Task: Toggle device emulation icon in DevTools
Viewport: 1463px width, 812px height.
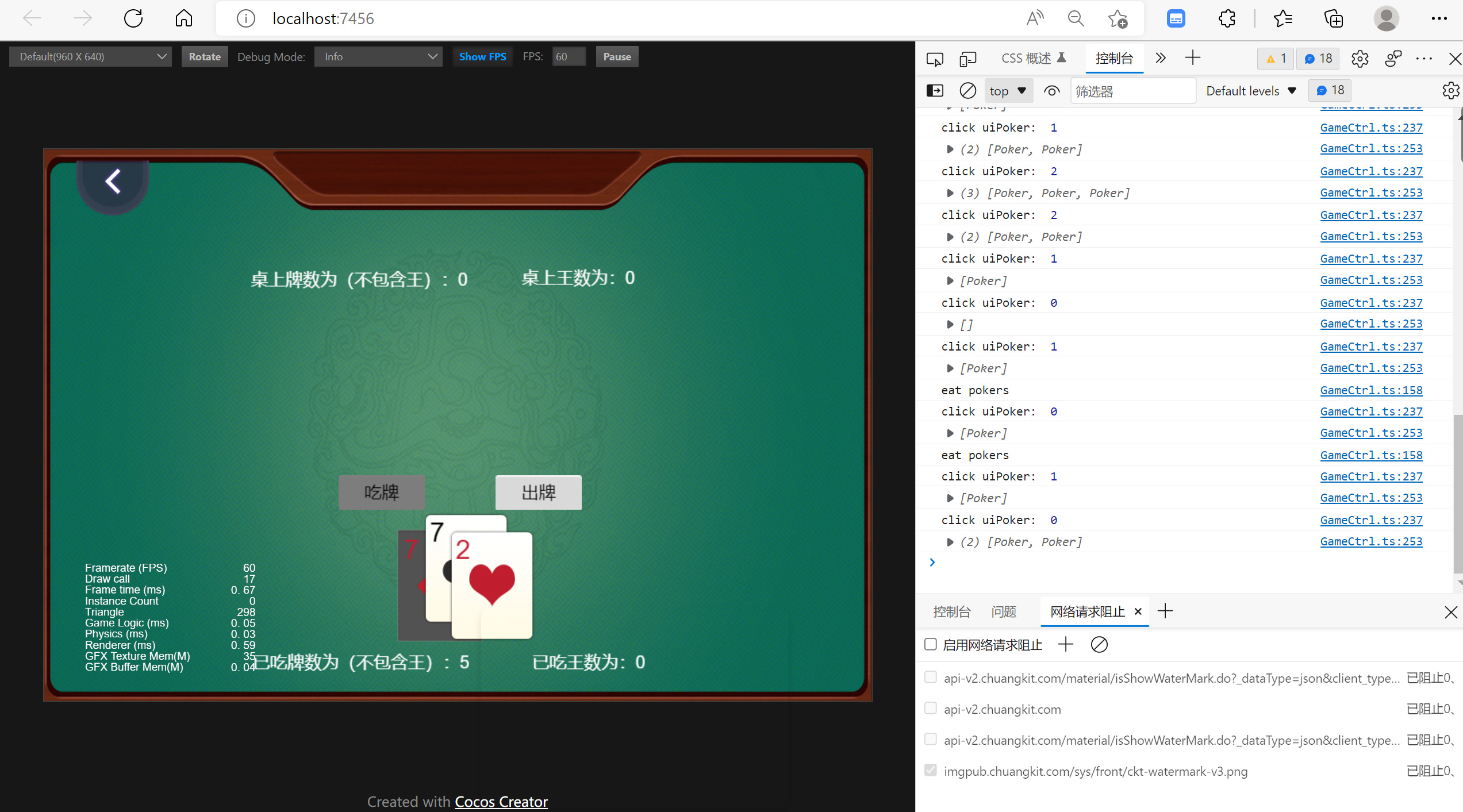Action: coord(968,59)
